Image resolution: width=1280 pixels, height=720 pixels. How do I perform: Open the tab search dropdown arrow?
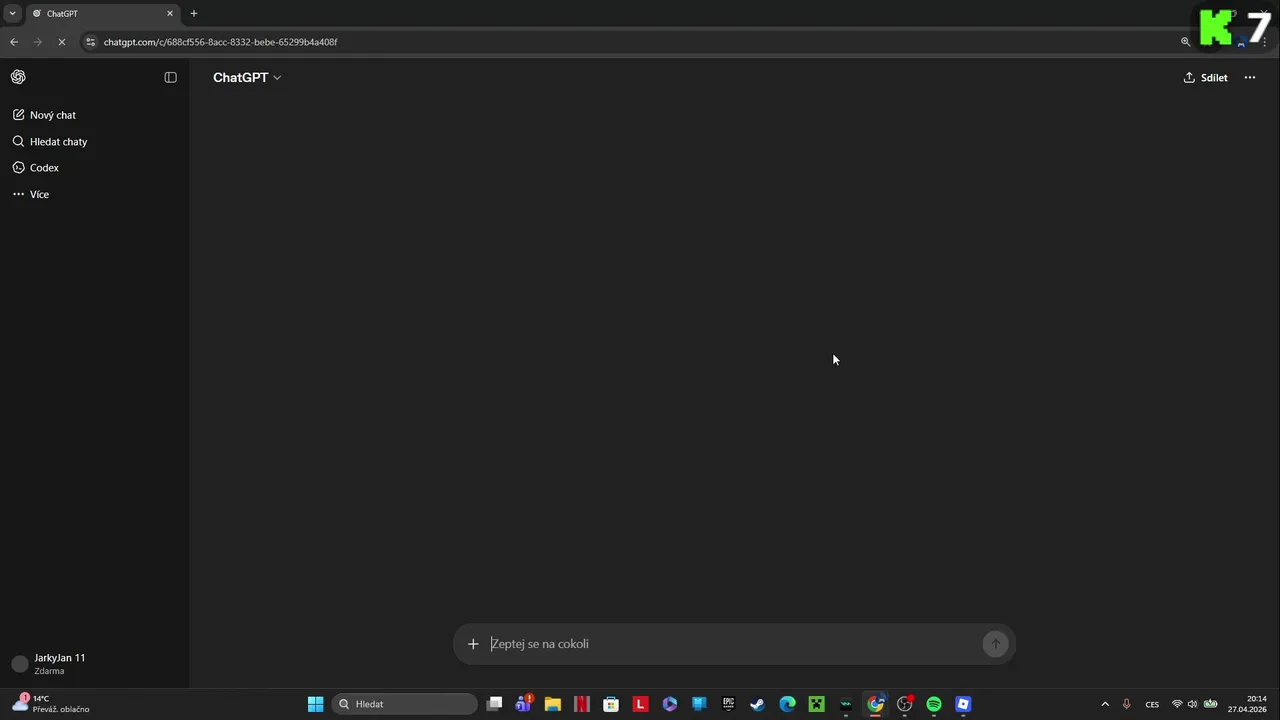point(12,14)
